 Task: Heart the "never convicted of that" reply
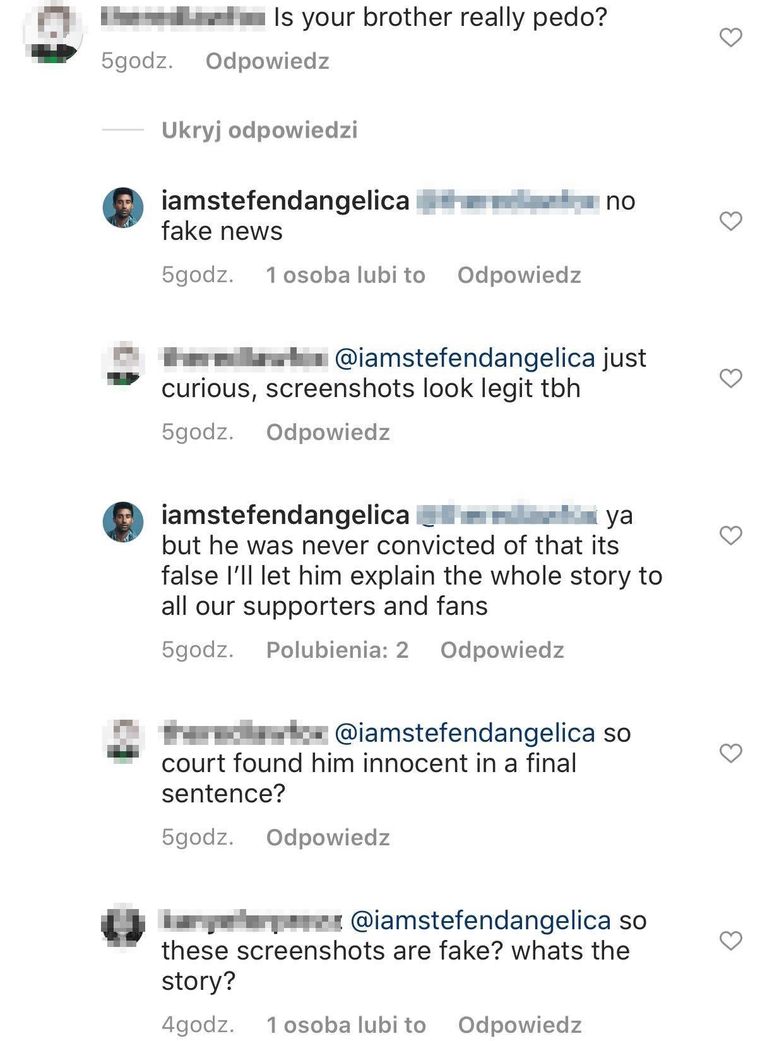(731, 536)
